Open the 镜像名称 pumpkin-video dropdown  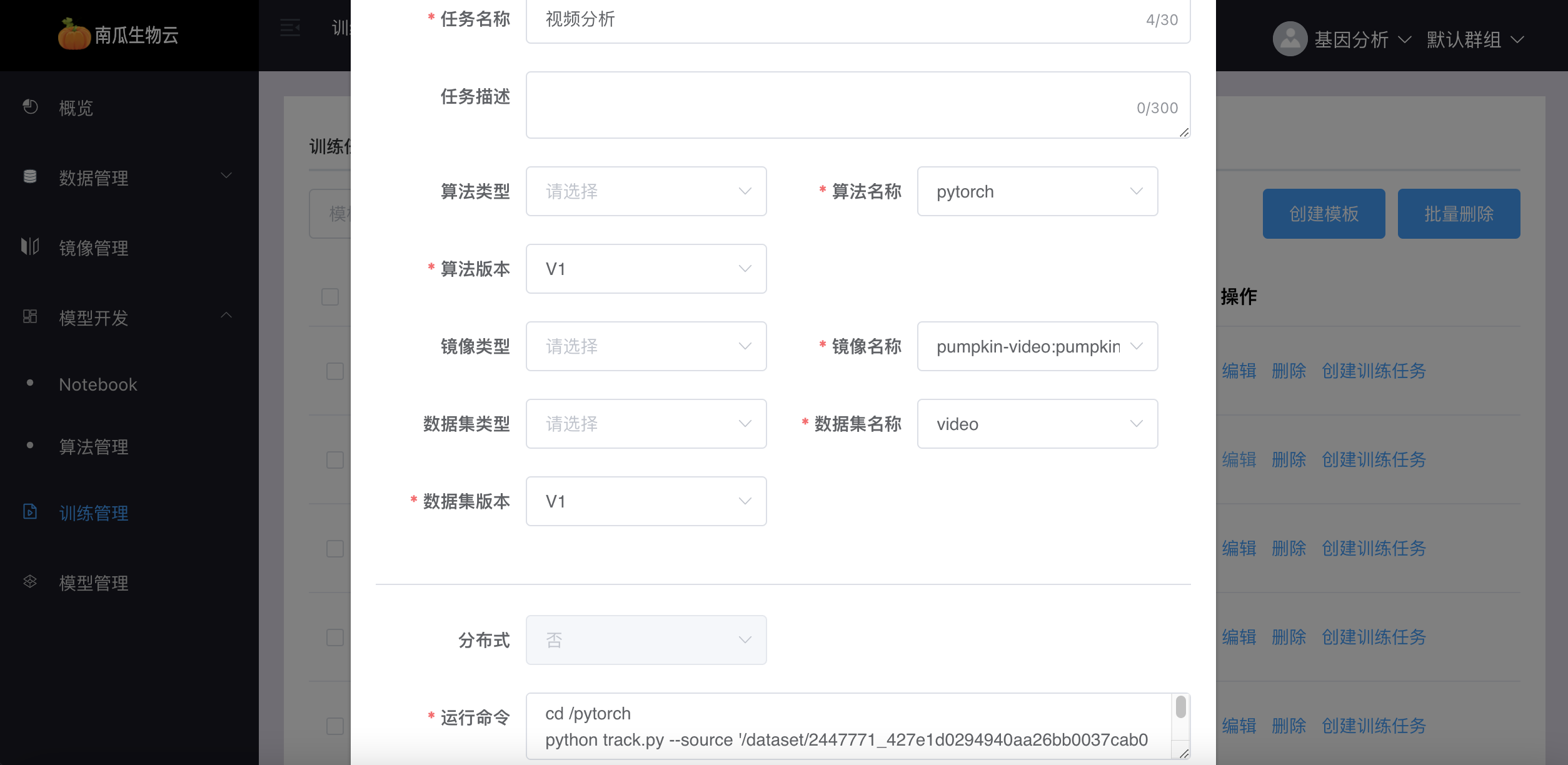[x=1037, y=346]
